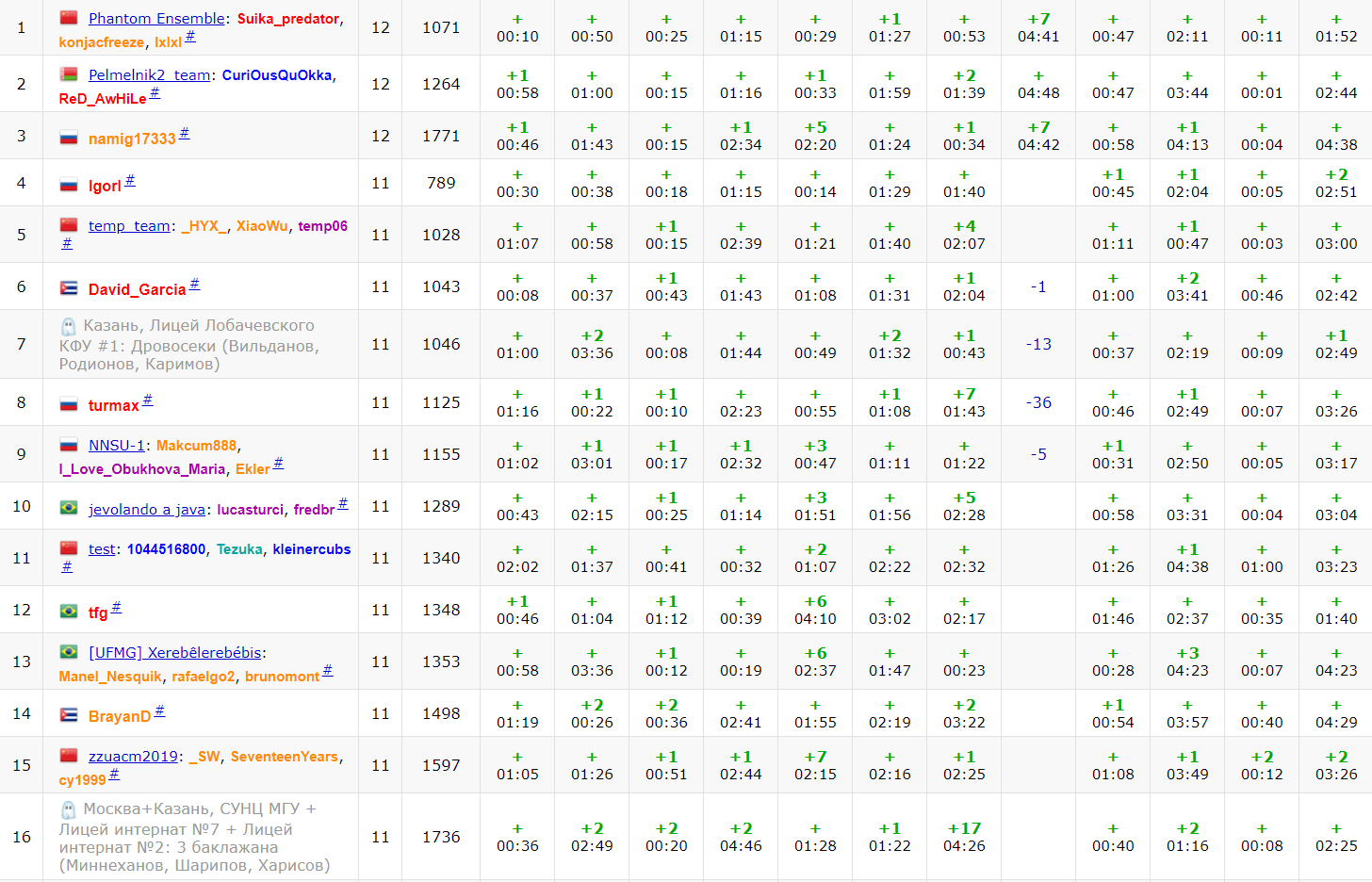This screenshot has height=882, width=1372.
Task: Click the +17 04:26 cell in row 16
Action: tap(963, 837)
